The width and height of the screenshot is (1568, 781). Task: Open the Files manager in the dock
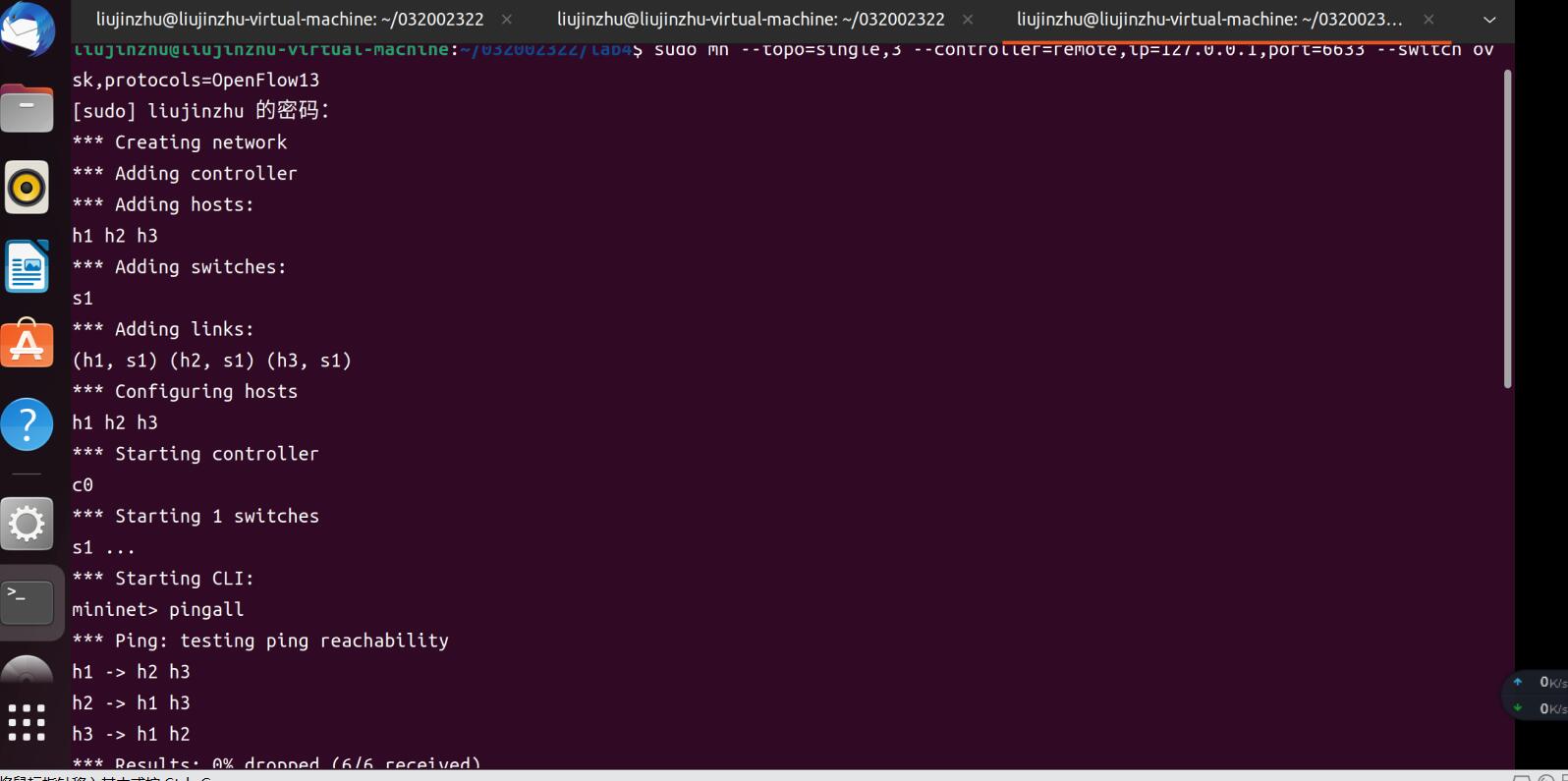[27, 108]
